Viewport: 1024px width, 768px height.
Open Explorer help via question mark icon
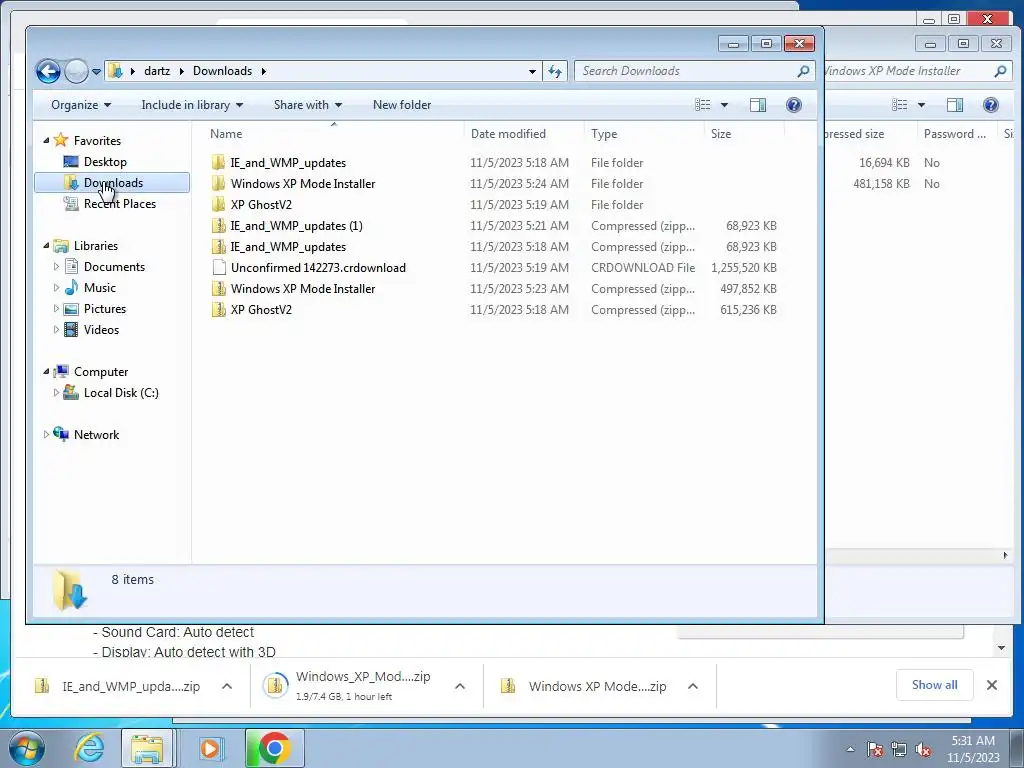(x=793, y=105)
